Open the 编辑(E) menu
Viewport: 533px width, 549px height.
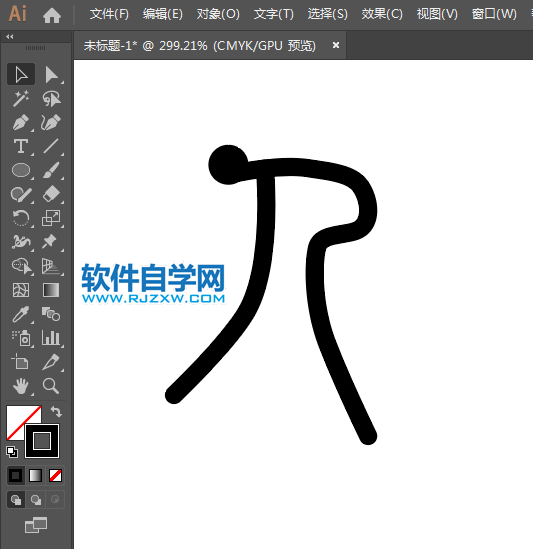(x=163, y=14)
